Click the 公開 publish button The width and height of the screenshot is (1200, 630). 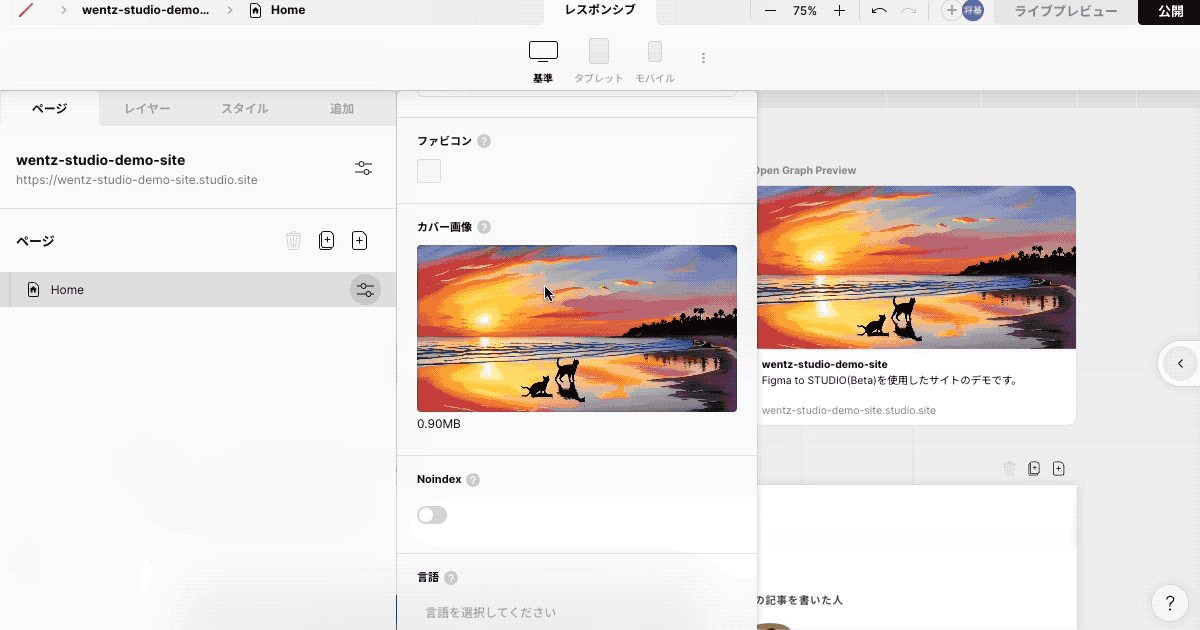tap(1169, 12)
